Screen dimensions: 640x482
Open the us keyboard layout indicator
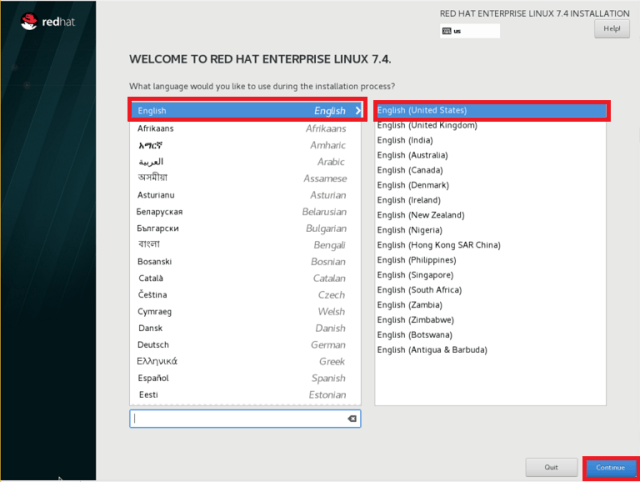pos(470,31)
